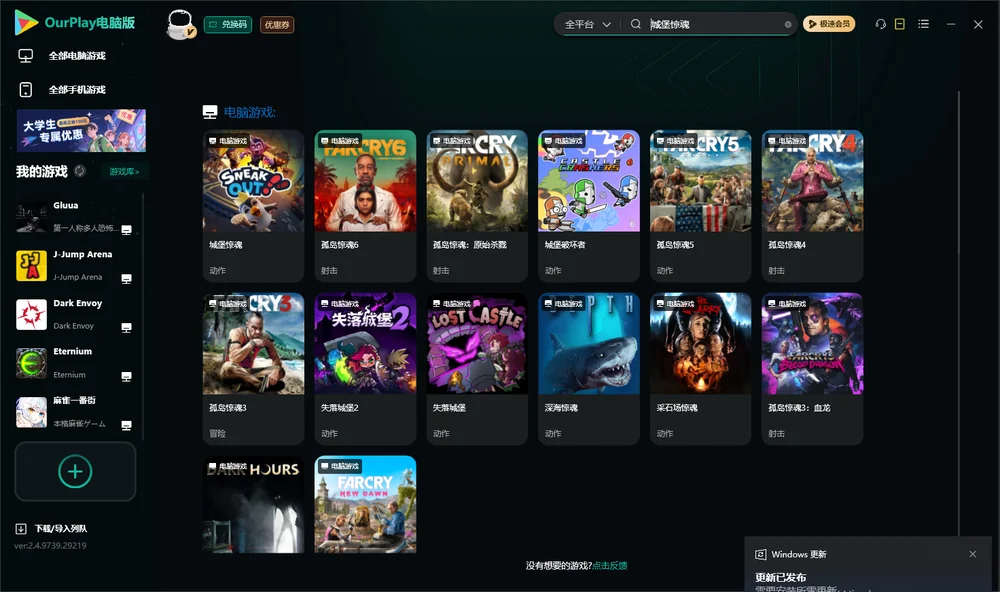1000x592 pixels.
Task: Open the 孤岛惊魂6 game card
Action: tap(365, 206)
